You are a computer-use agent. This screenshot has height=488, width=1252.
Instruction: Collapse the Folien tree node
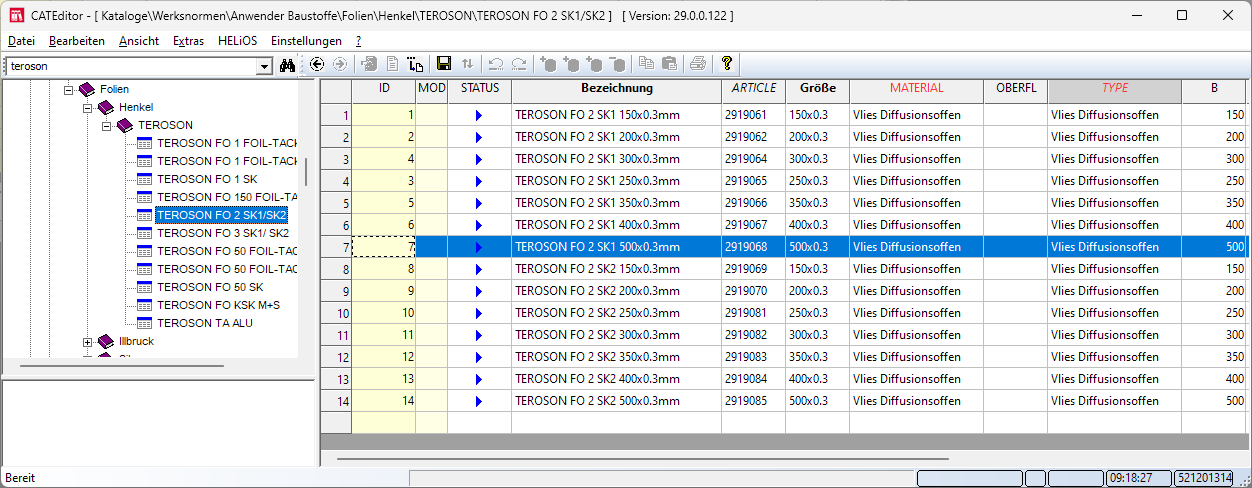pyautogui.click(x=69, y=89)
